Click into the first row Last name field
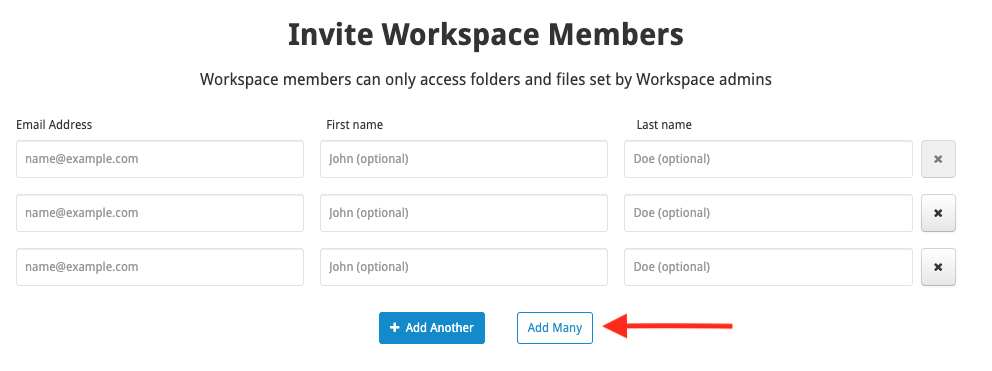992x371 pixels. pos(768,159)
